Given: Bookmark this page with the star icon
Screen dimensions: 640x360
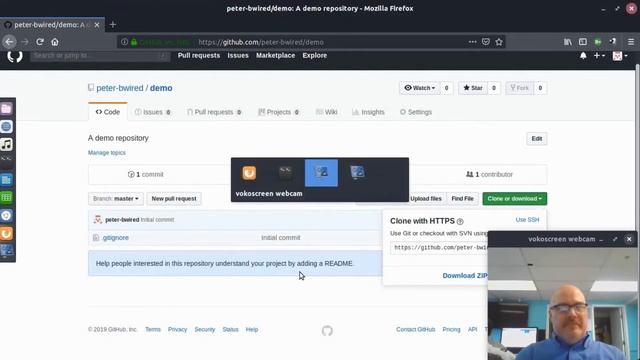Looking at the screenshot, I should pyautogui.click(x=499, y=42).
